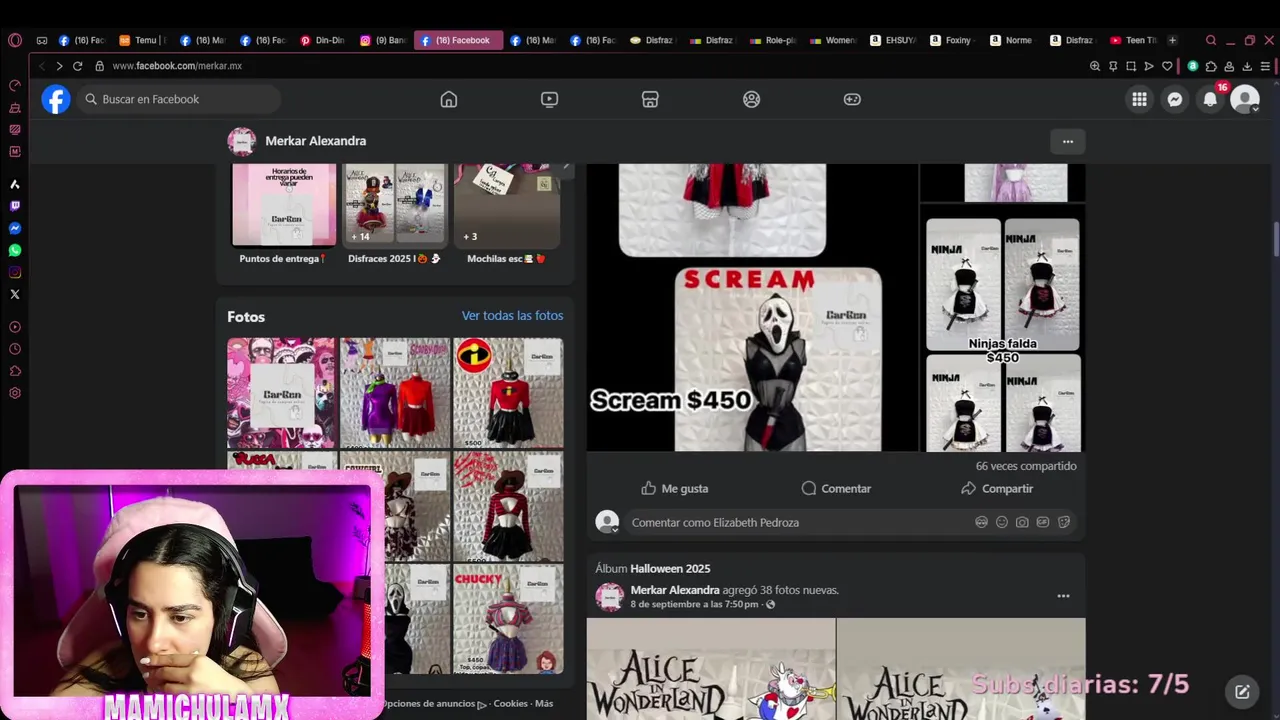1280x720 pixels.
Task: Open Merkar Alexandra page options (three dots)
Action: pos(1068,141)
